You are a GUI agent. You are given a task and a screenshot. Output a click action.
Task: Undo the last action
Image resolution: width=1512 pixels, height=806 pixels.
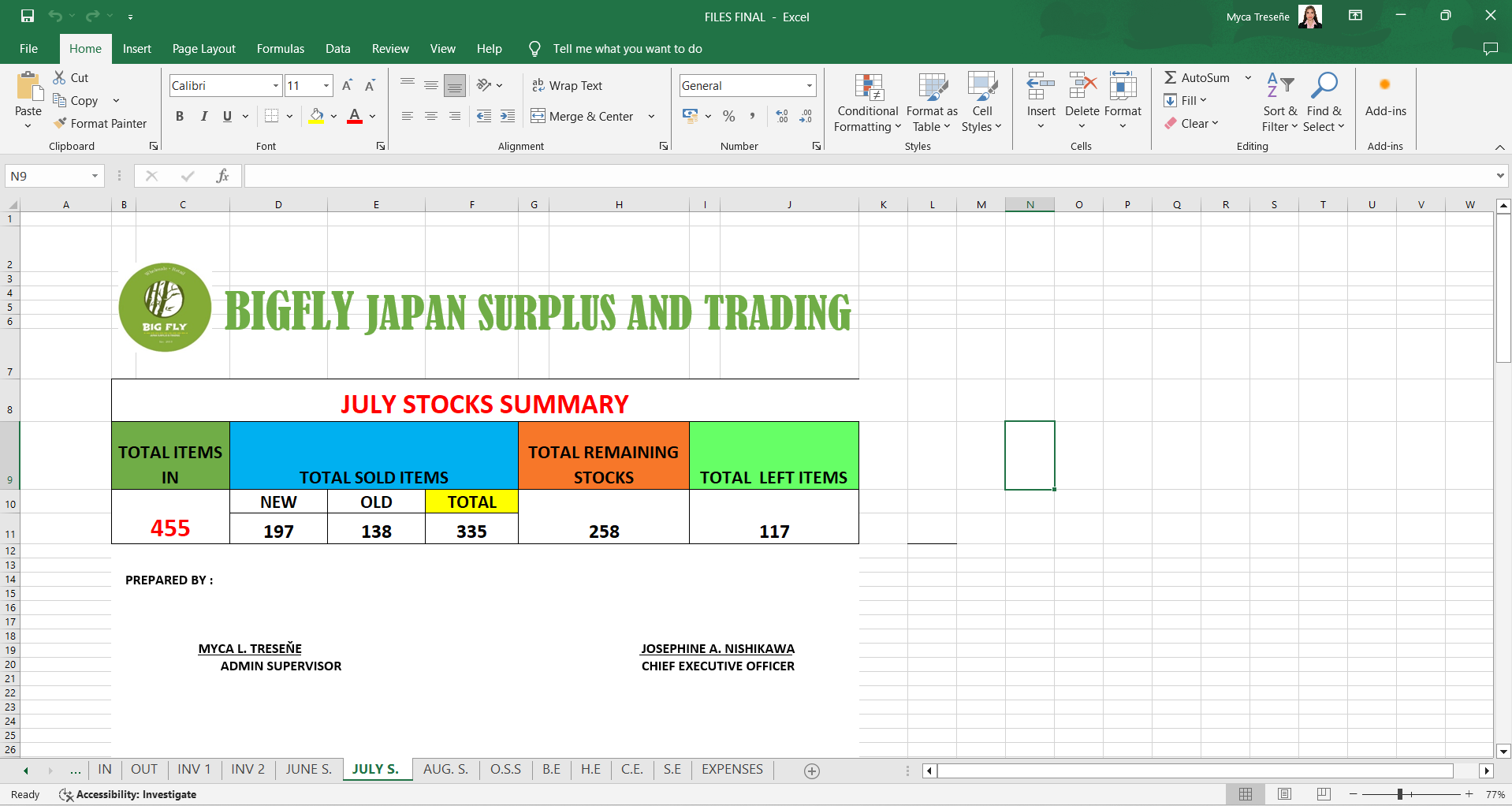point(54,16)
